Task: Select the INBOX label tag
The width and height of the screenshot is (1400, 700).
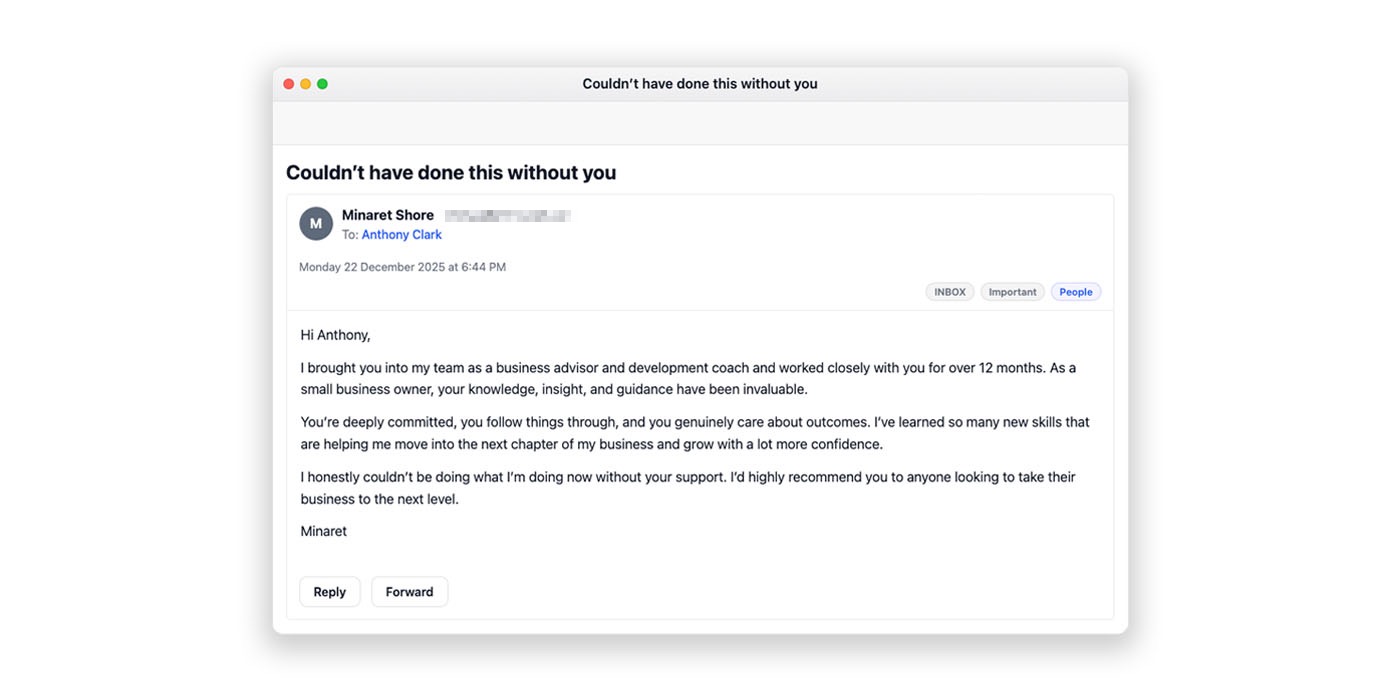Action: tap(950, 292)
